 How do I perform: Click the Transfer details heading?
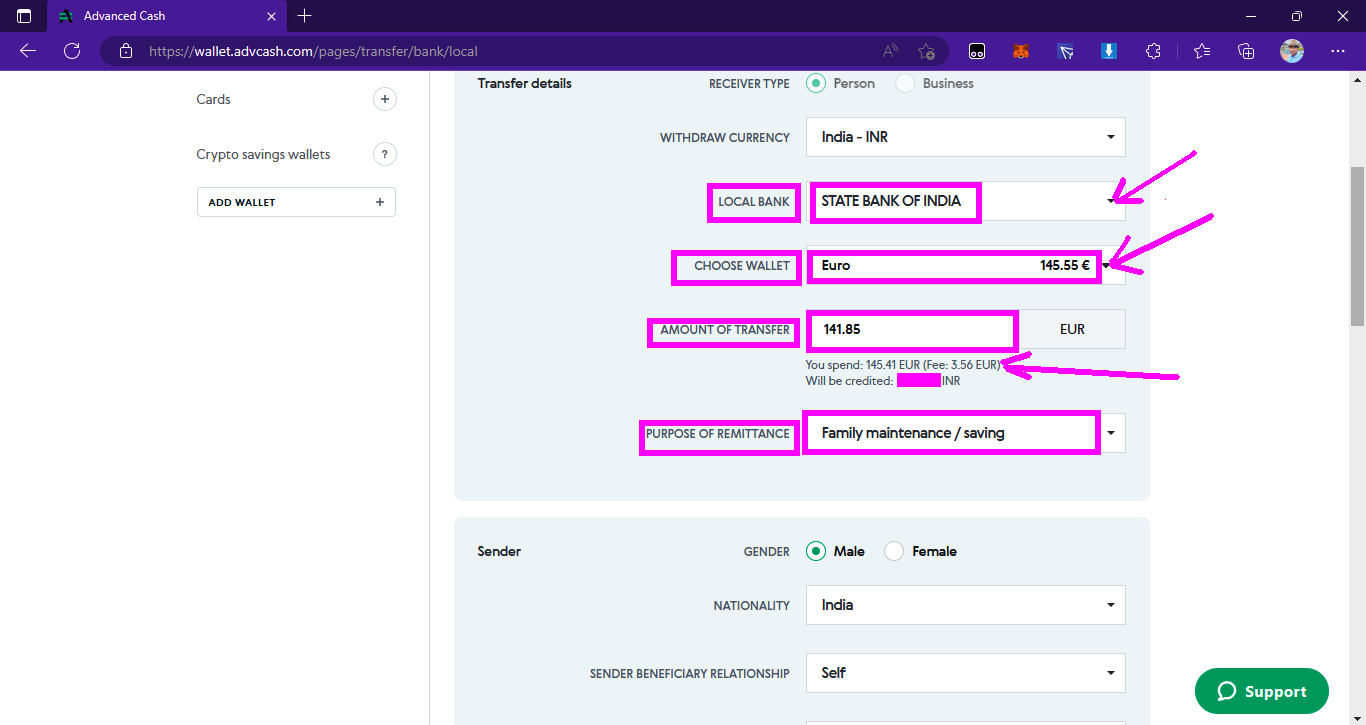click(x=525, y=83)
